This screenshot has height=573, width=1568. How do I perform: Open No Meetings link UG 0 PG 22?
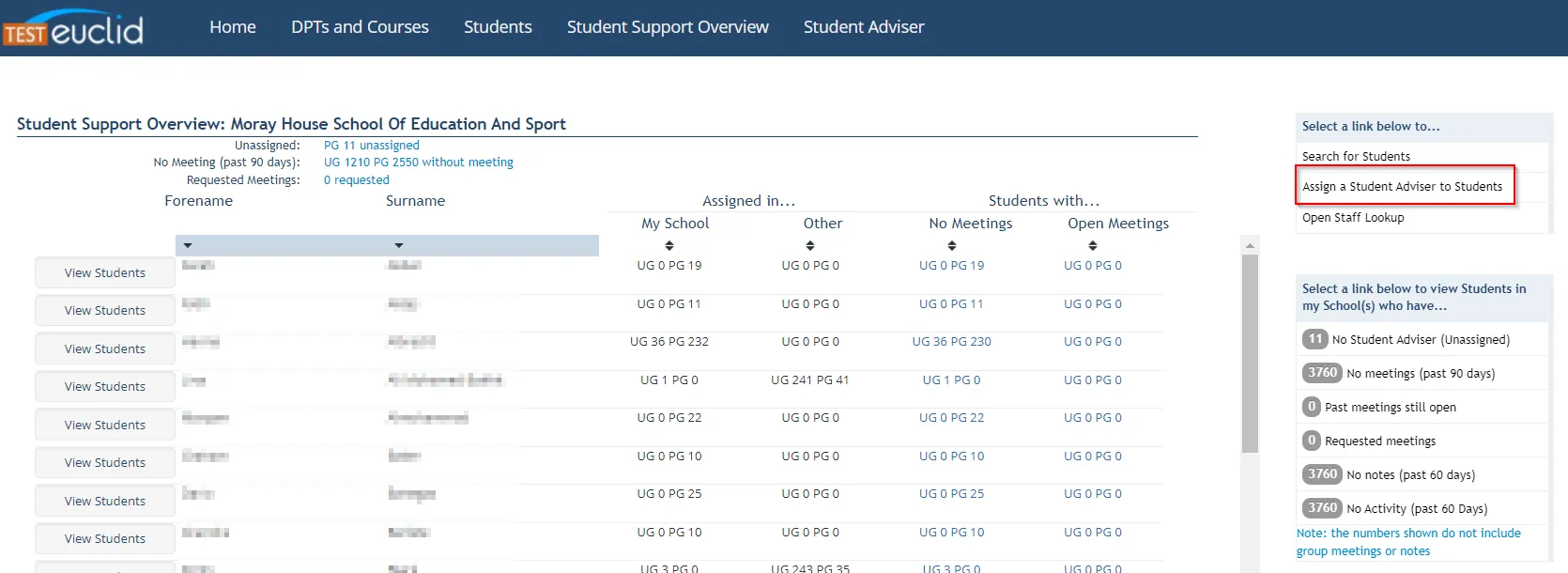click(x=952, y=418)
